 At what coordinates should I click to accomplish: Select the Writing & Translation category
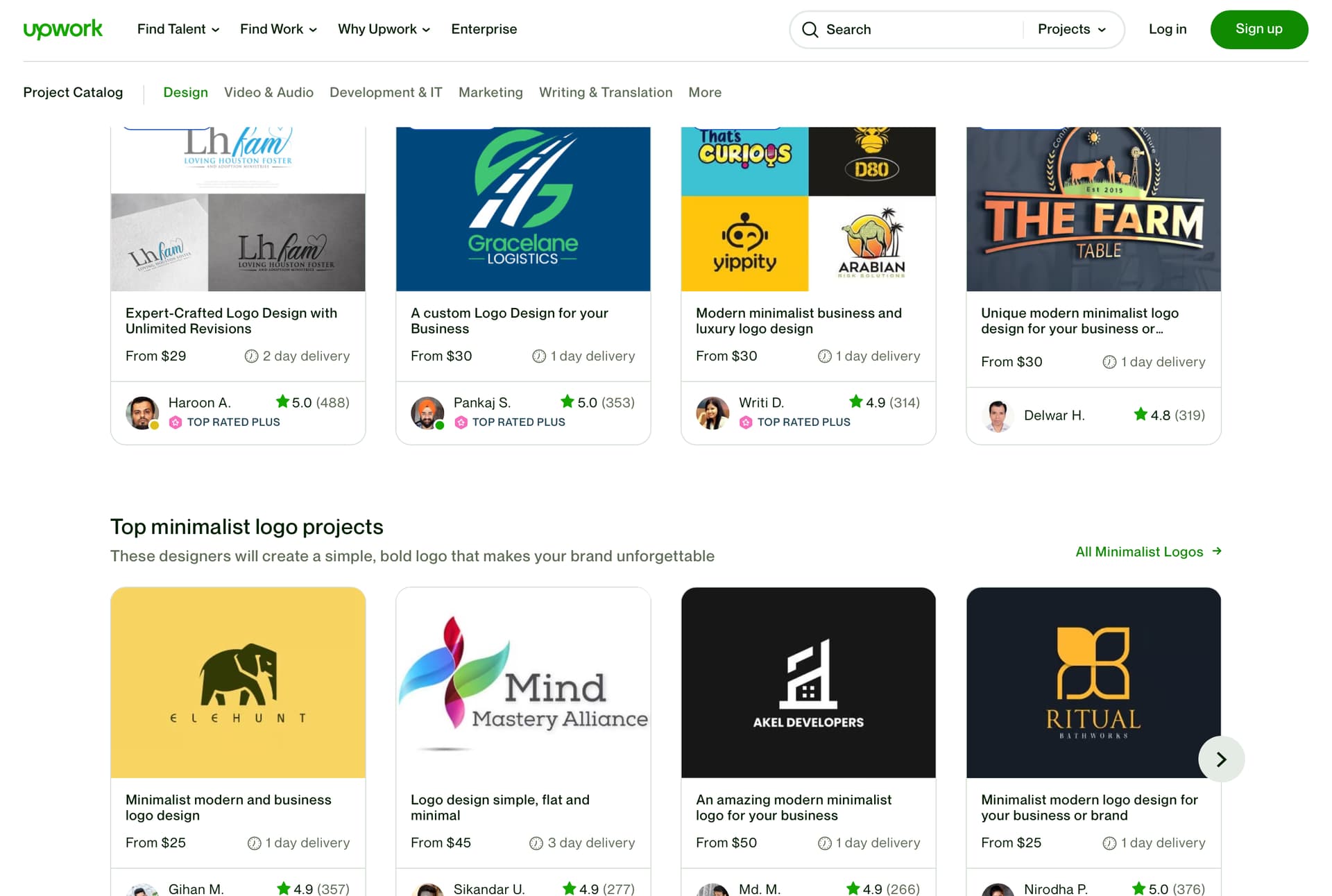606,92
